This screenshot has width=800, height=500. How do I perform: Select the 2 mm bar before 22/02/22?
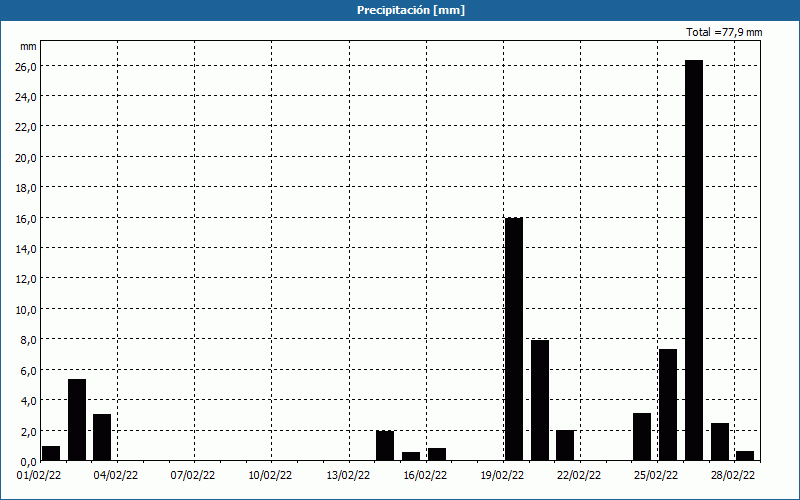(565, 445)
